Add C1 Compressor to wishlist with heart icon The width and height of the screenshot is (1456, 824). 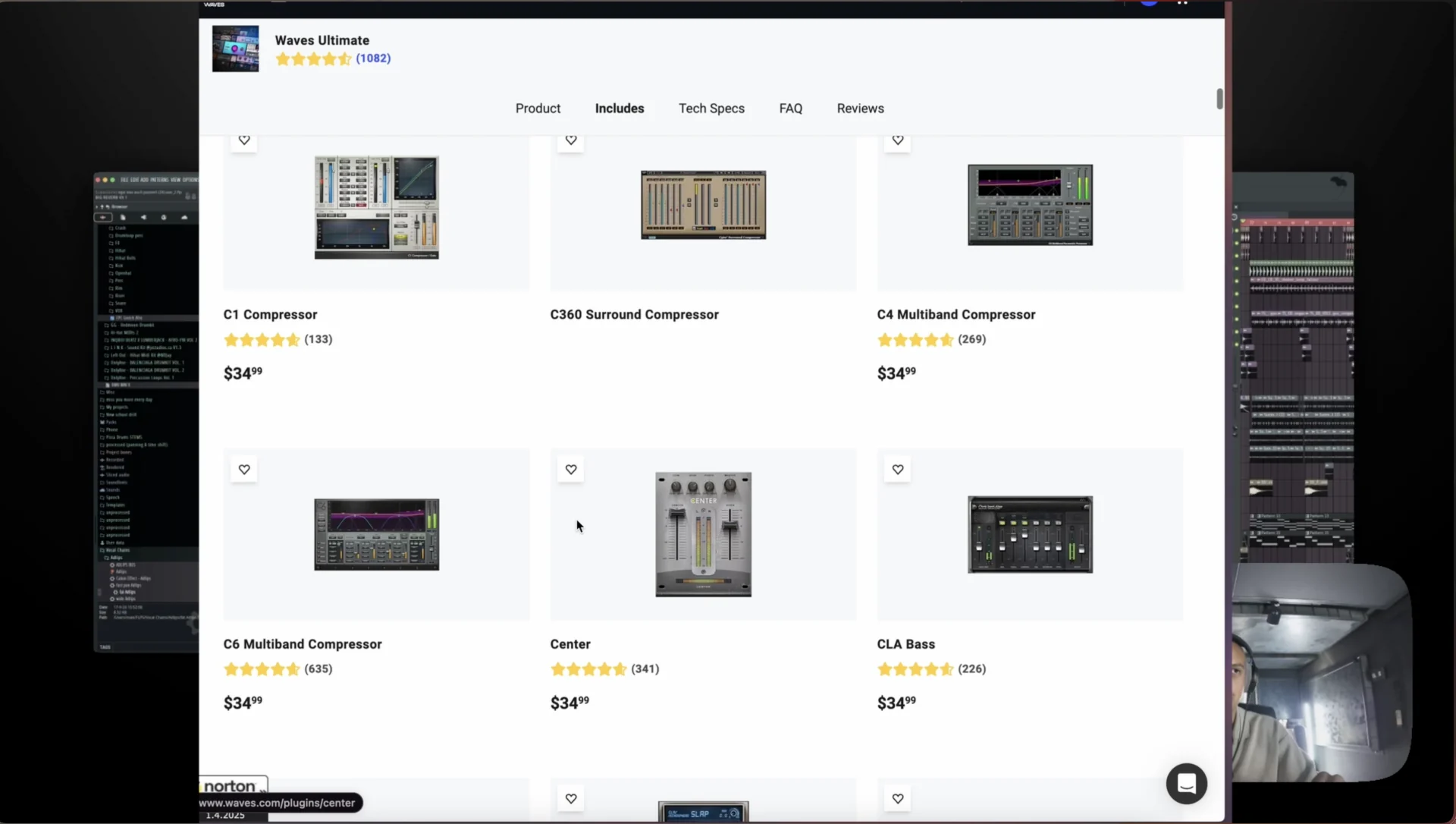[244, 140]
